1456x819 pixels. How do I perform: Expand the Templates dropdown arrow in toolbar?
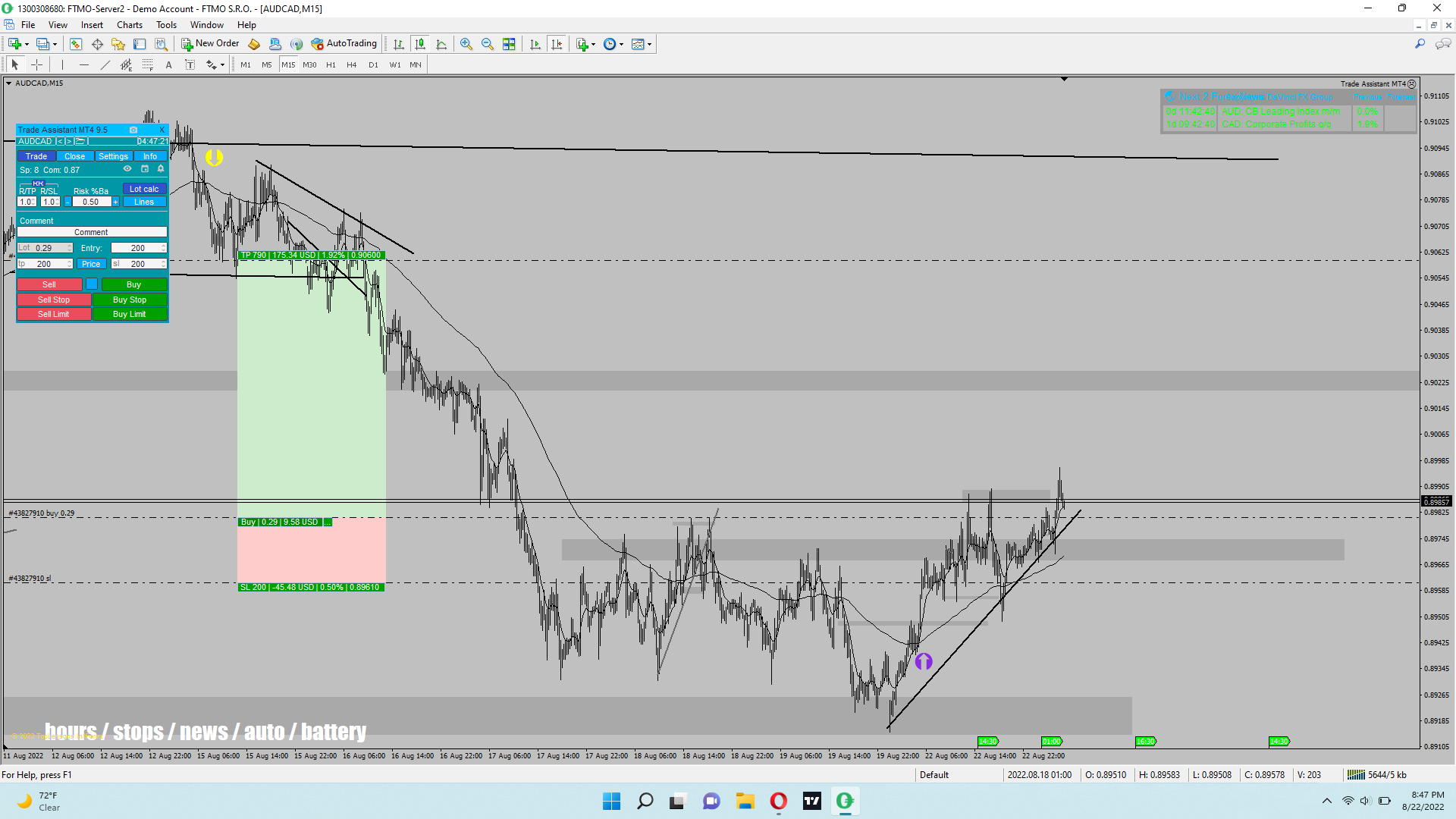coord(650,44)
